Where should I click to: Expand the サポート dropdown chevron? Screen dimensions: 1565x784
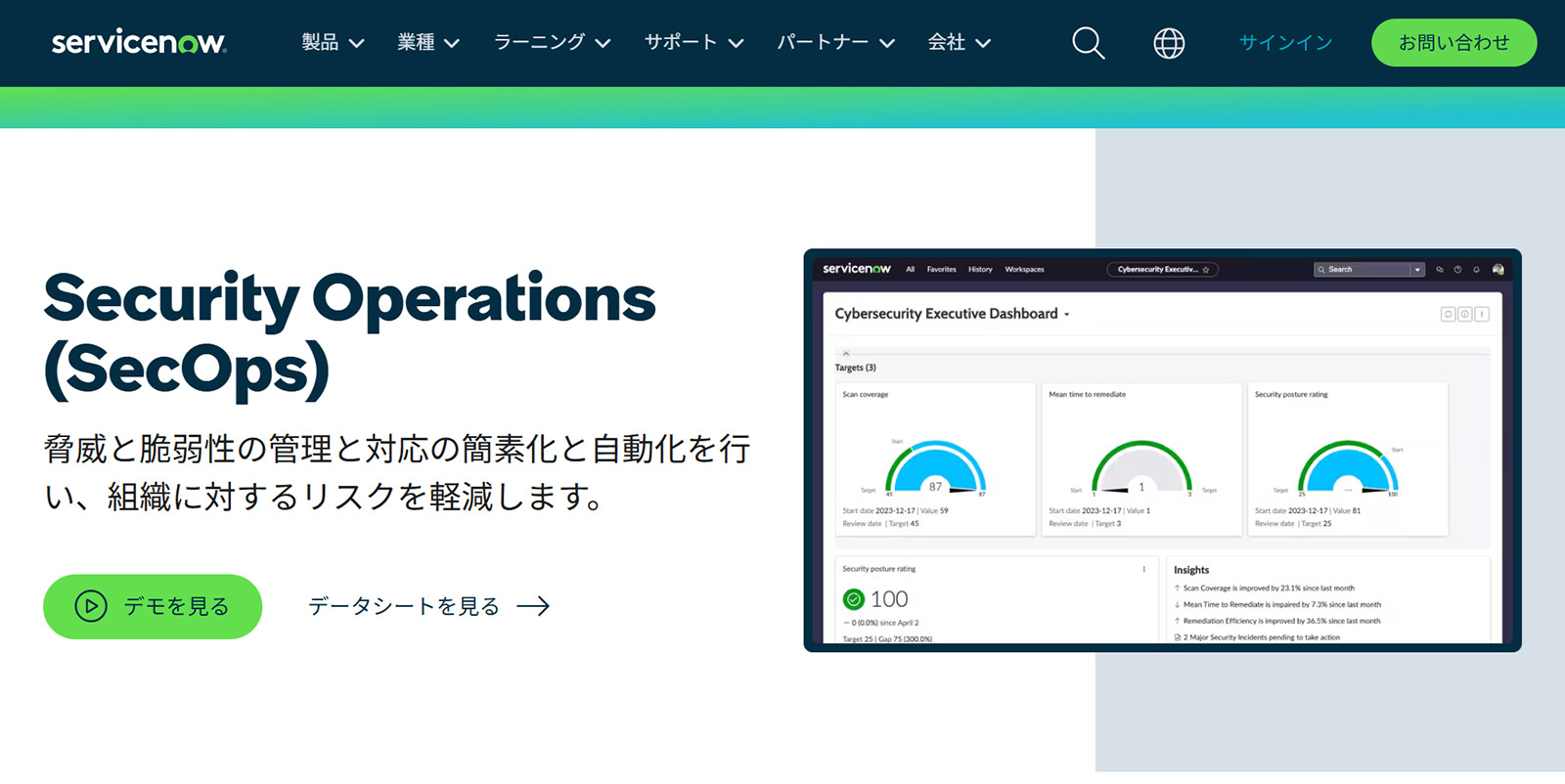[x=737, y=43]
